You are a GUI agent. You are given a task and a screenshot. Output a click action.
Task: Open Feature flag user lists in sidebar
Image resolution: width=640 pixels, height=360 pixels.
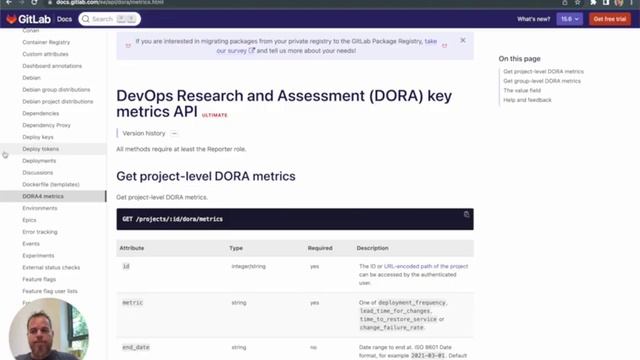click(x=50, y=291)
